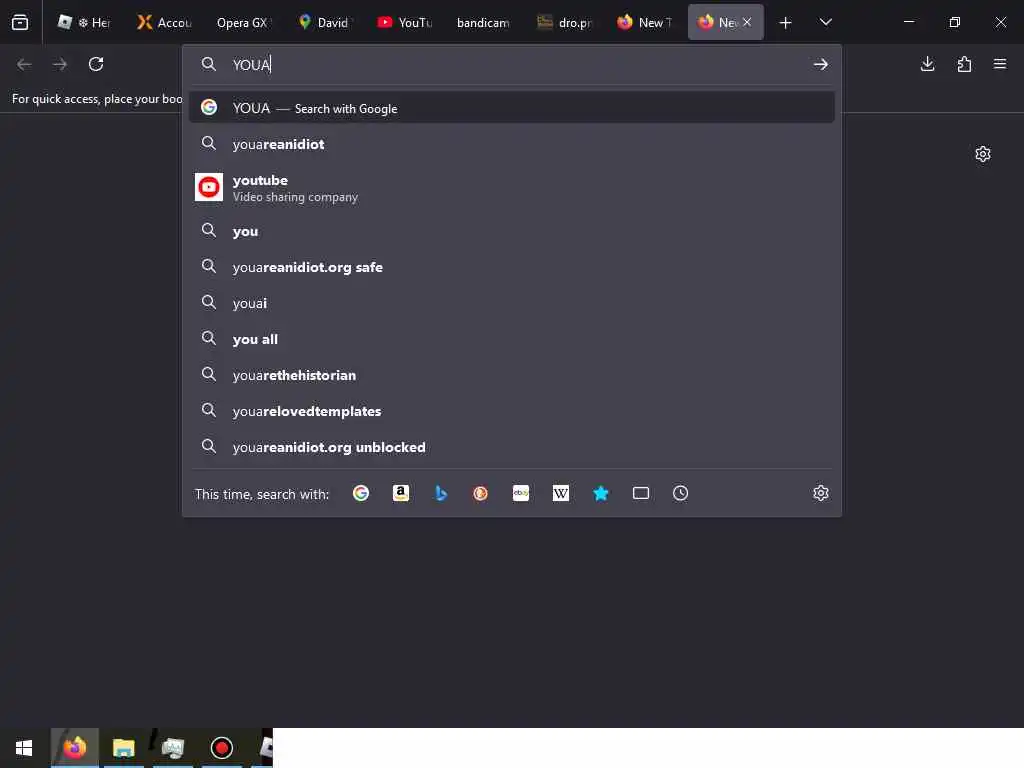Switch to the dro.pr tab
The image size is (1024, 768).
[564, 22]
